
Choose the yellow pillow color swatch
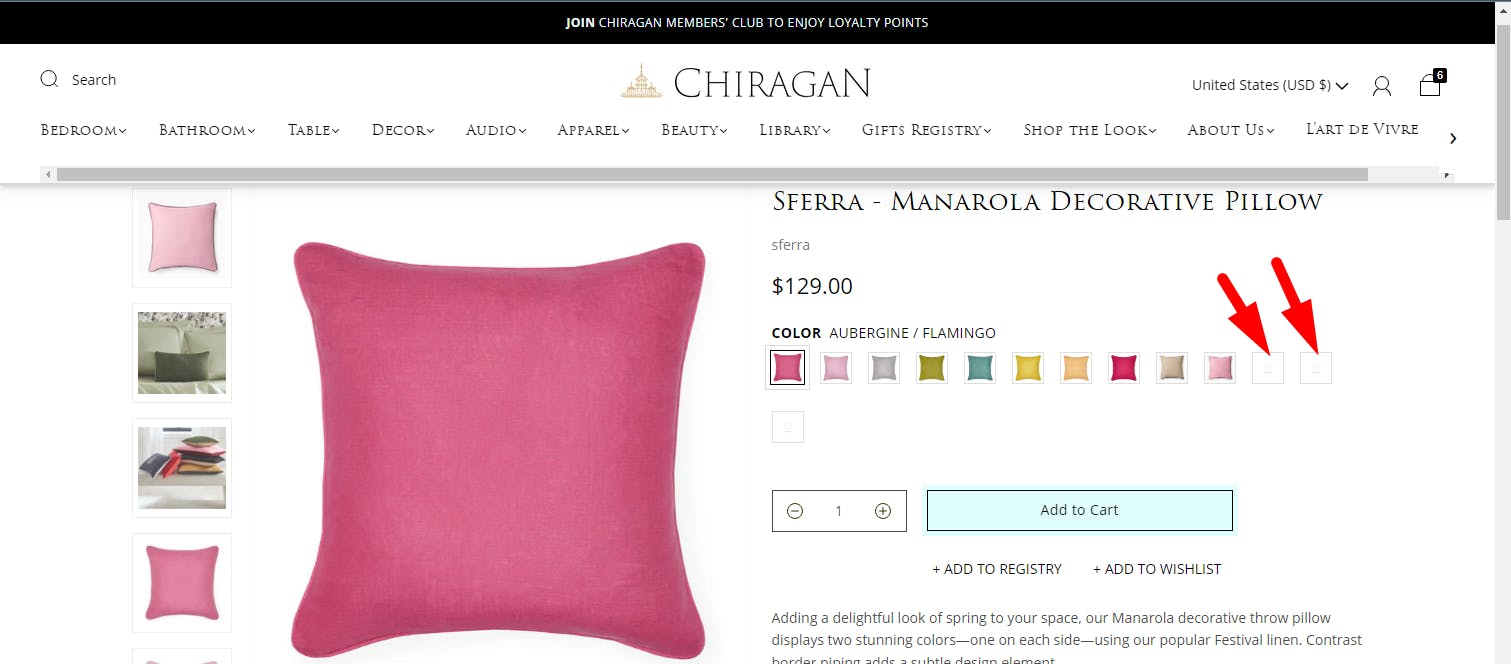[1028, 368]
